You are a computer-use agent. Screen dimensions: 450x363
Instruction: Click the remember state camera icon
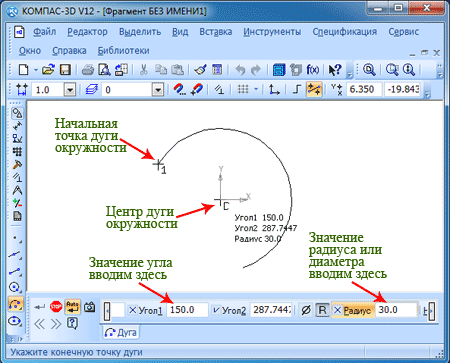tap(89, 307)
